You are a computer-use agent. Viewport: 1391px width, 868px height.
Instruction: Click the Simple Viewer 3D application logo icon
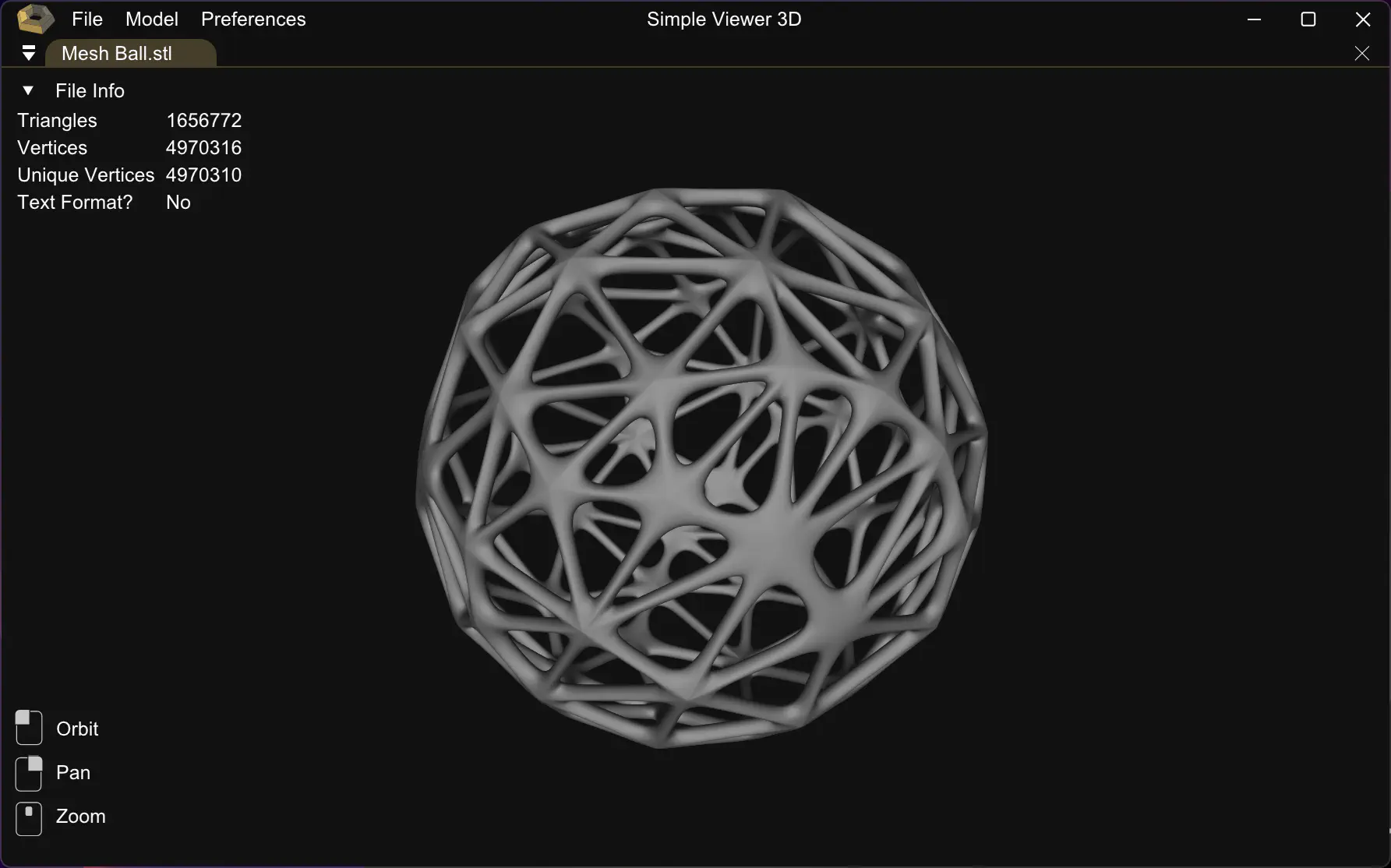coord(35,19)
